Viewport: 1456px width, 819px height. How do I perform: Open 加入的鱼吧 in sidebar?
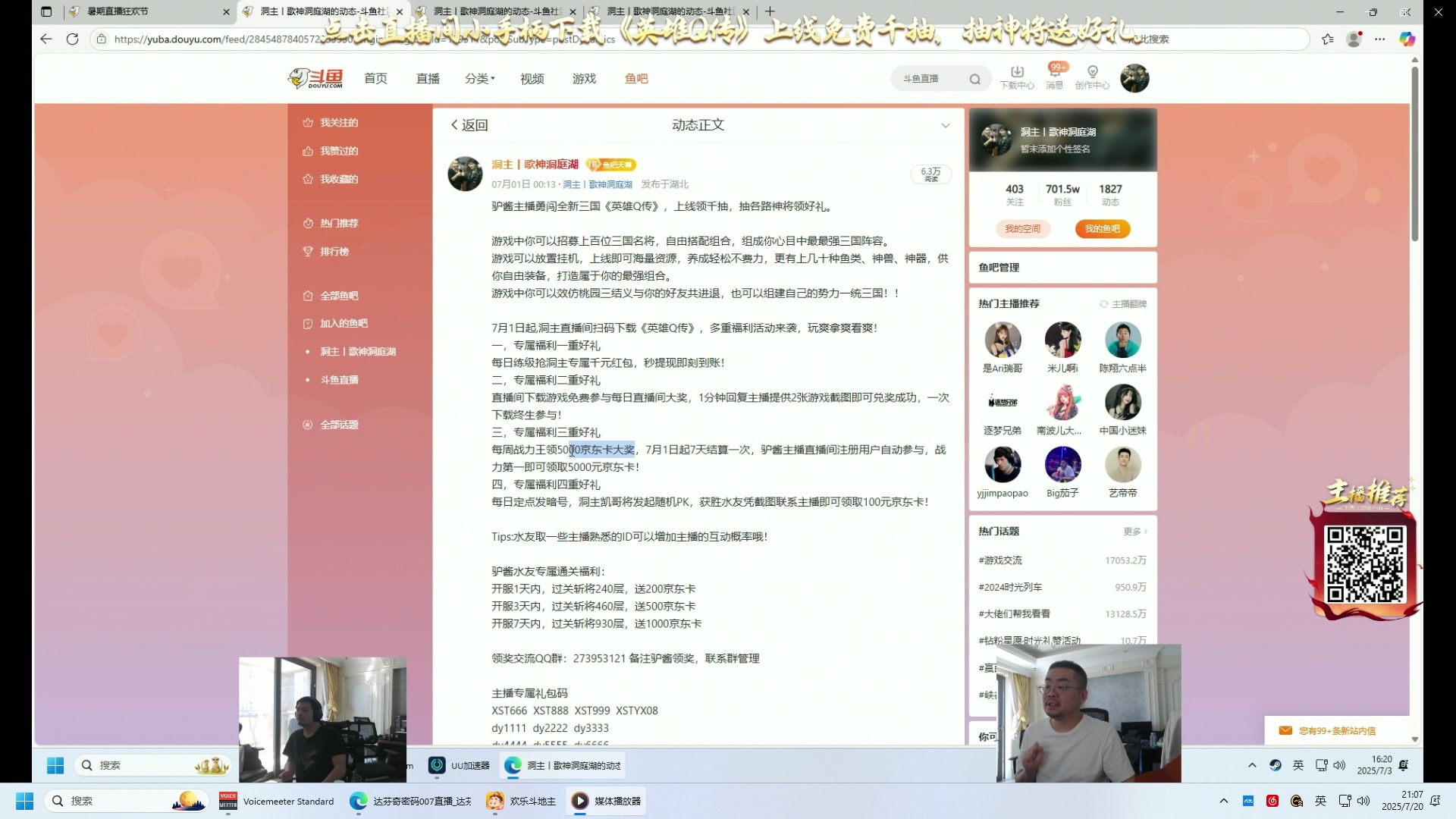pyautogui.click(x=335, y=323)
